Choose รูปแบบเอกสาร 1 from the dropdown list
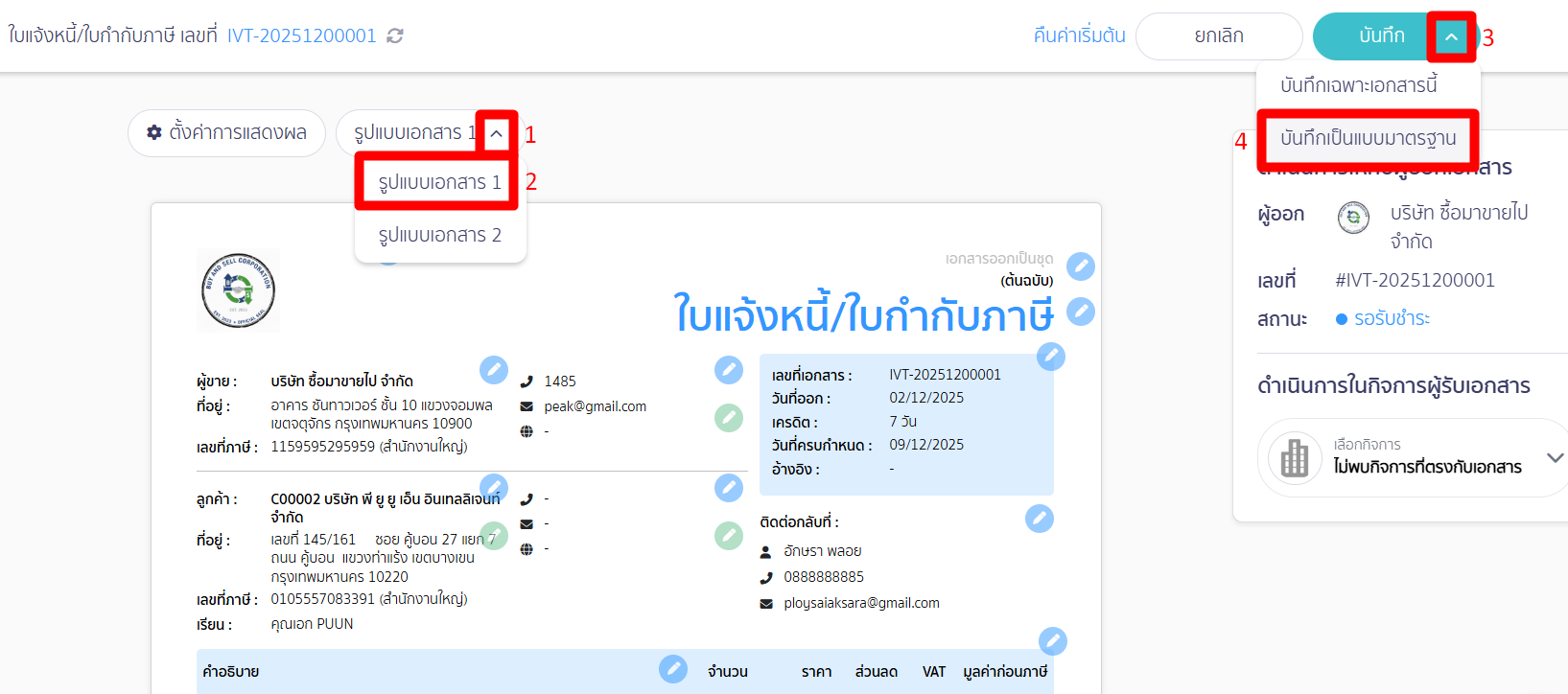1568x694 pixels. 439,182
